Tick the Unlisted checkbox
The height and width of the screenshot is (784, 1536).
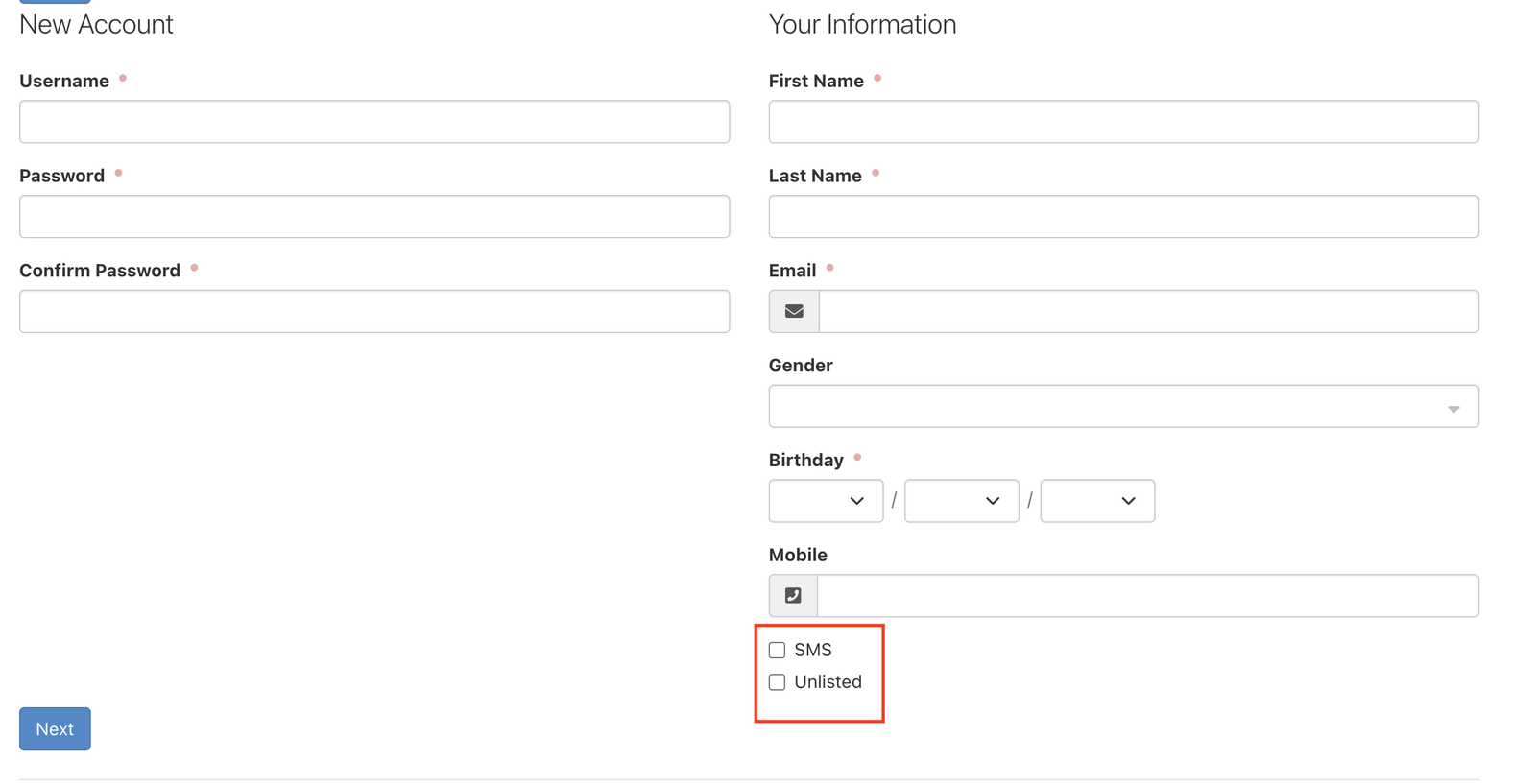tap(777, 682)
